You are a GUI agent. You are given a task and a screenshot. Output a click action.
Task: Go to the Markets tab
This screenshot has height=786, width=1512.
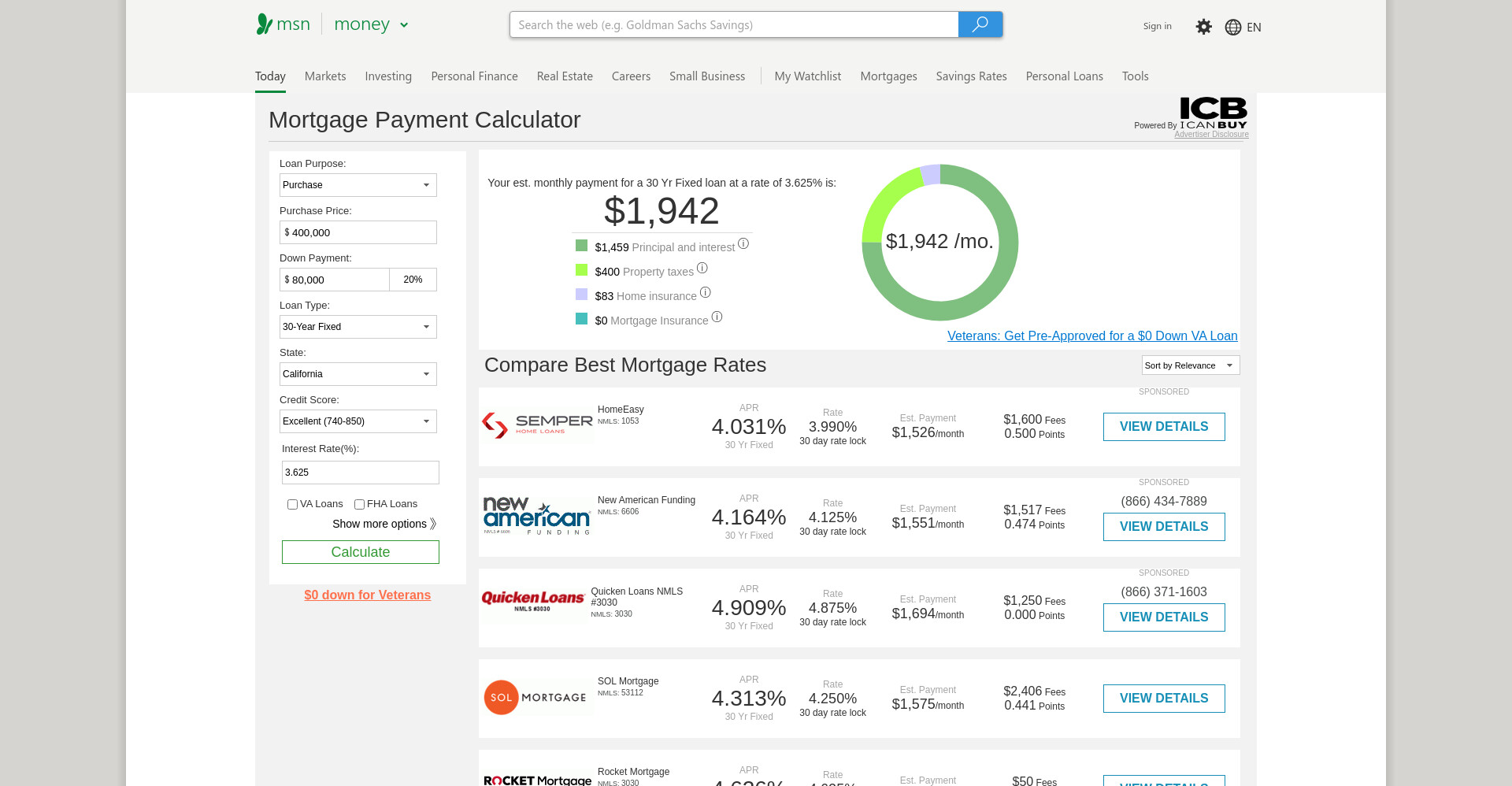325,76
